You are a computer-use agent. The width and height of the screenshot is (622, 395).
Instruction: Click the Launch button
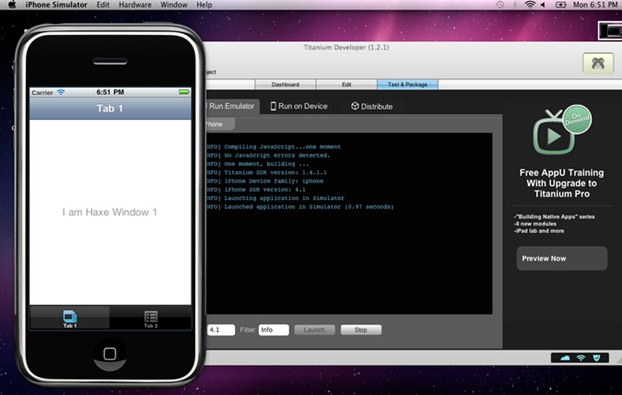314,330
